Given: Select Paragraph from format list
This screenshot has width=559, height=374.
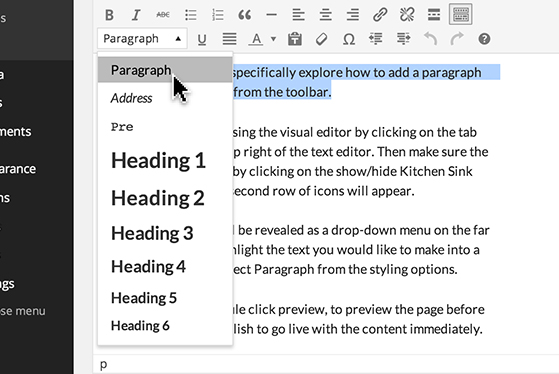Looking at the screenshot, I should tap(165, 70).
